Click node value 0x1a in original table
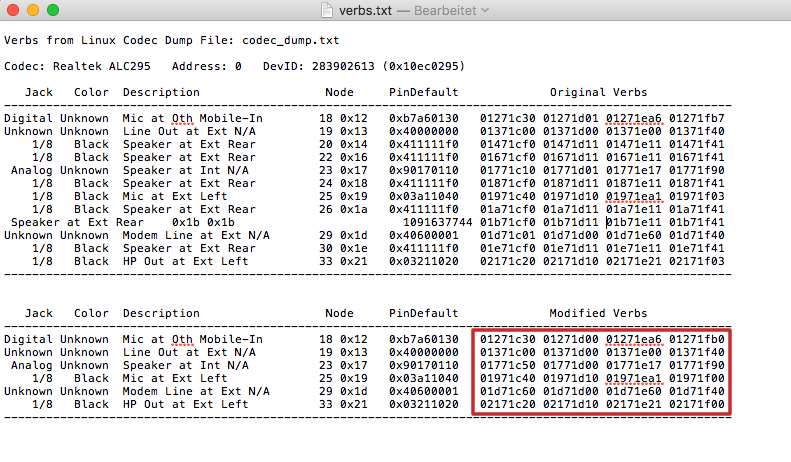The height and width of the screenshot is (462, 791). 354,209
